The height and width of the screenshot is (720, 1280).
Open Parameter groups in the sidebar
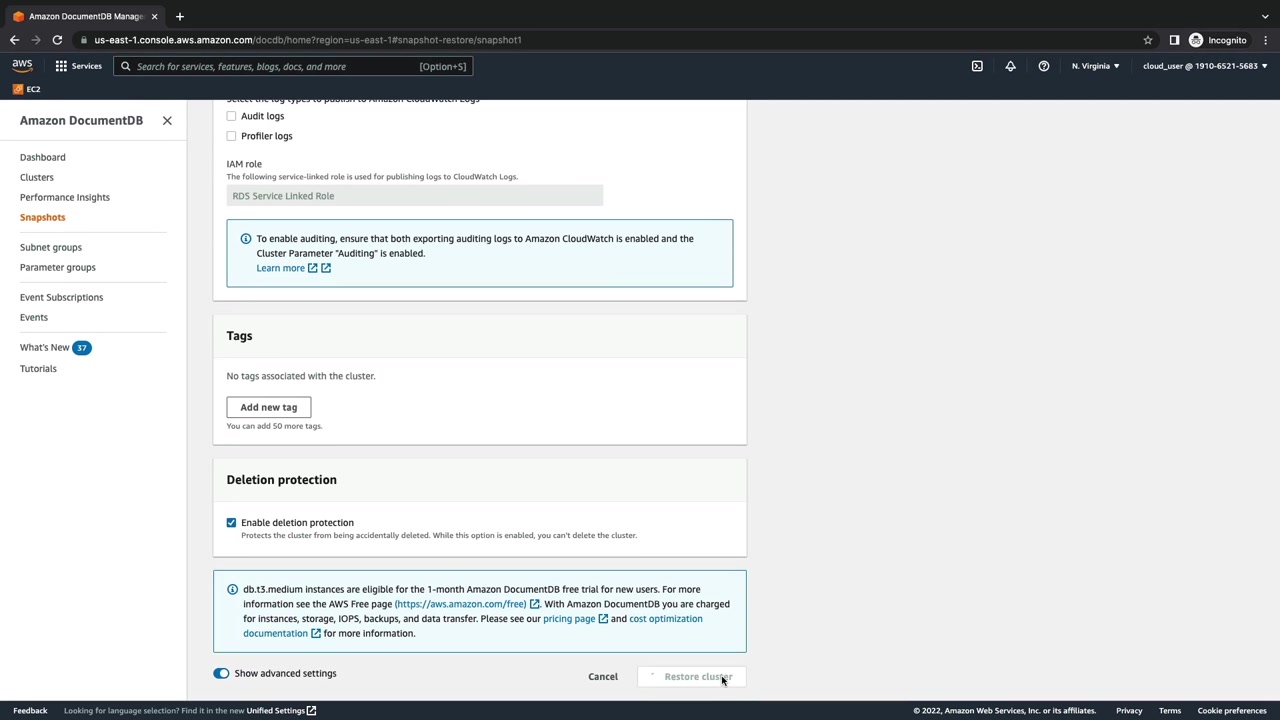58,267
